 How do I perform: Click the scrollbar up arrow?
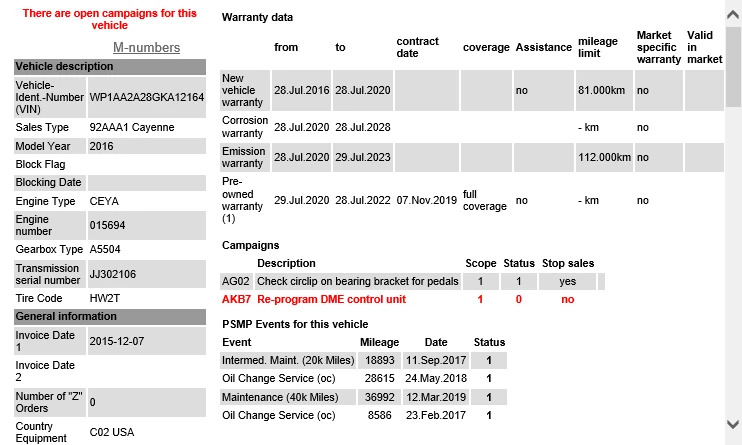733,14
